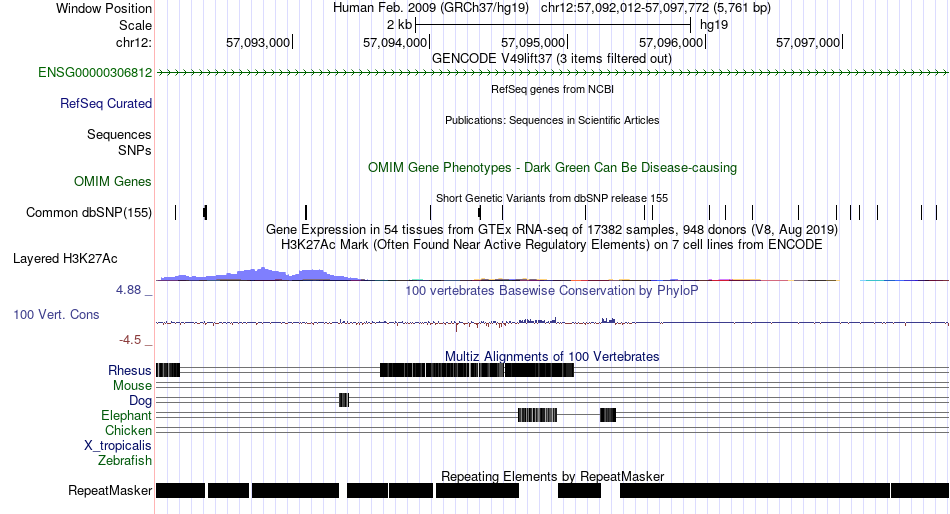Screen dimensions: 950x514
Task: Click the RefSeq genes from NCBI title
Action: click(553, 89)
